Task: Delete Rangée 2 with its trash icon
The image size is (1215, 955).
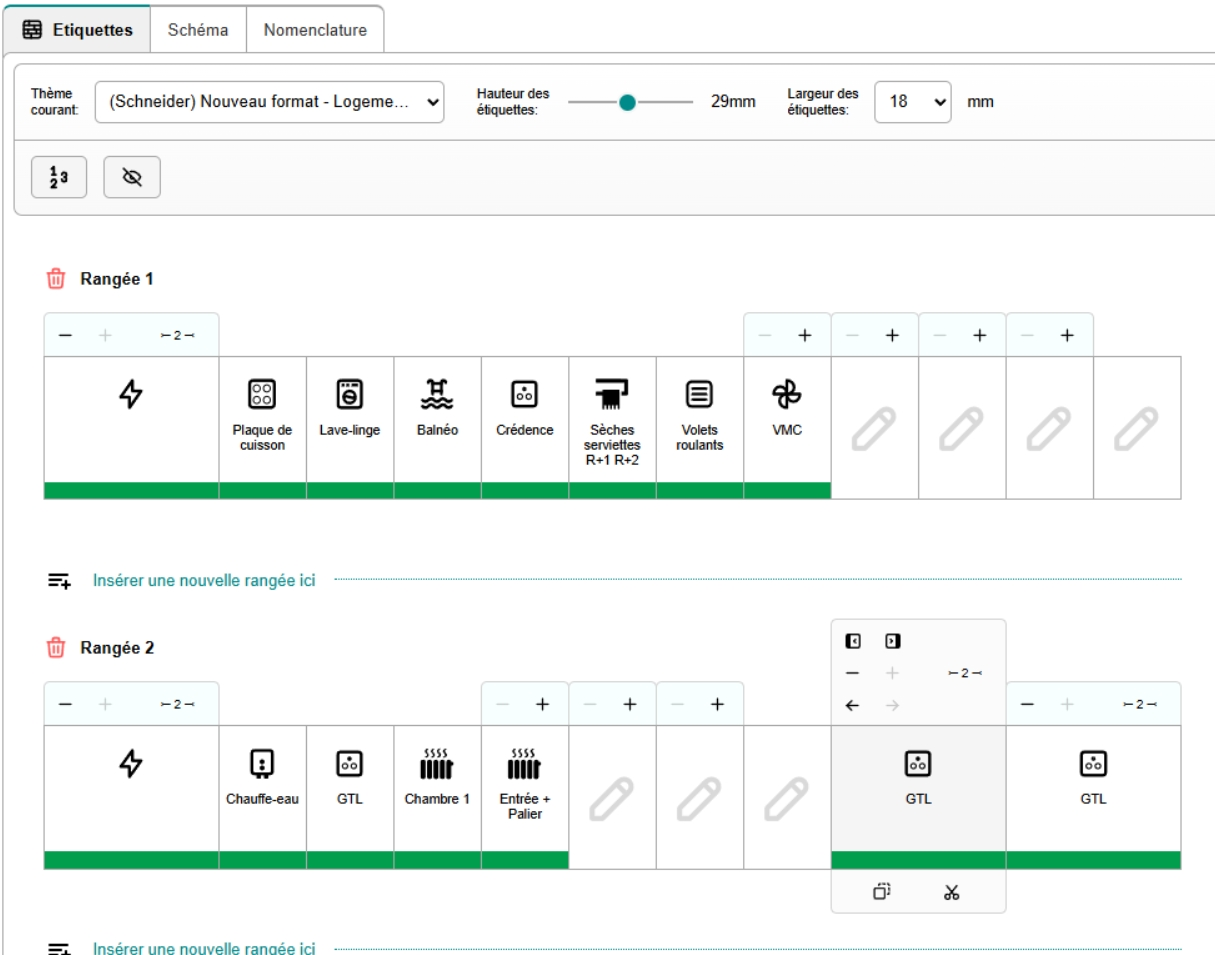Action: (x=57, y=647)
